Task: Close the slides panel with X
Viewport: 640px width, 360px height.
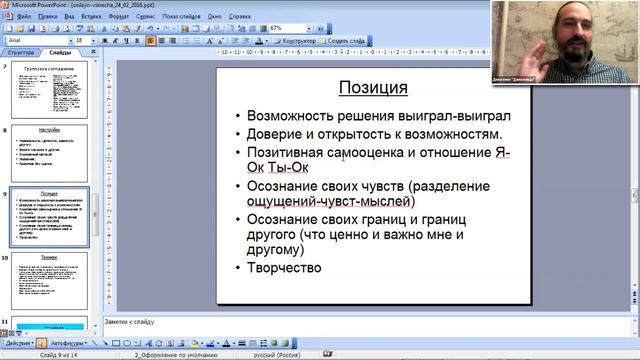Action: (93, 52)
